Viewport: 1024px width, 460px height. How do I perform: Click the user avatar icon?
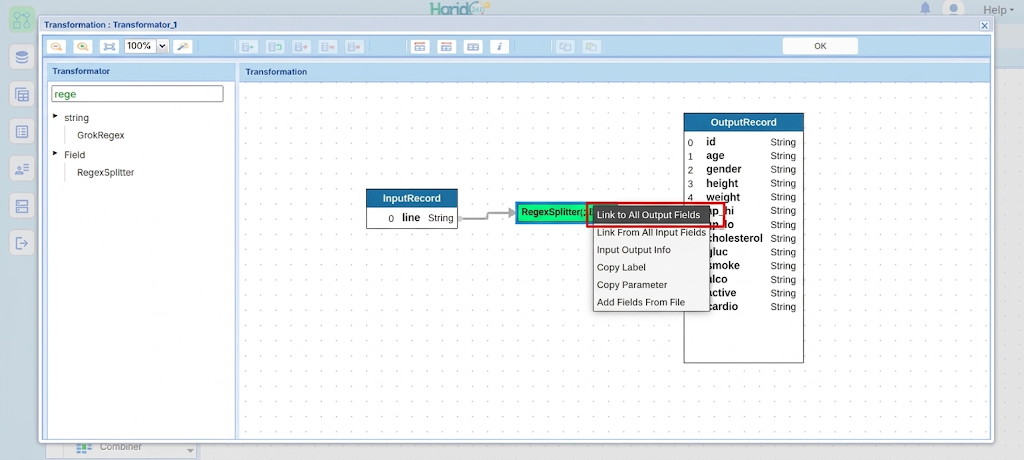coord(953,8)
